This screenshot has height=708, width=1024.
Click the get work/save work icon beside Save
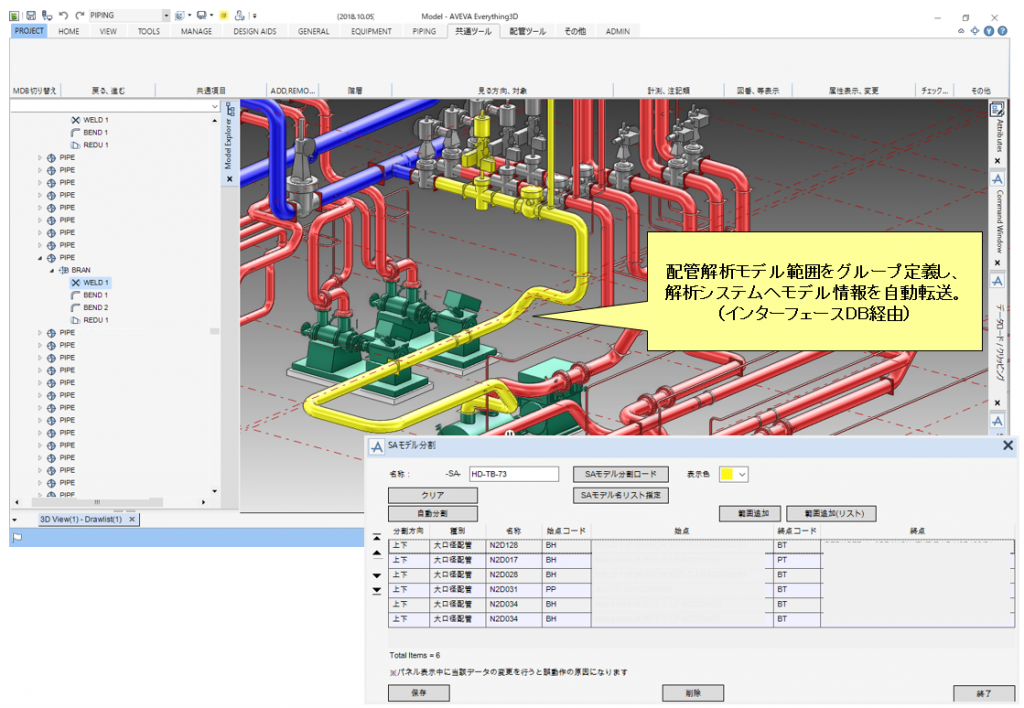47,15
